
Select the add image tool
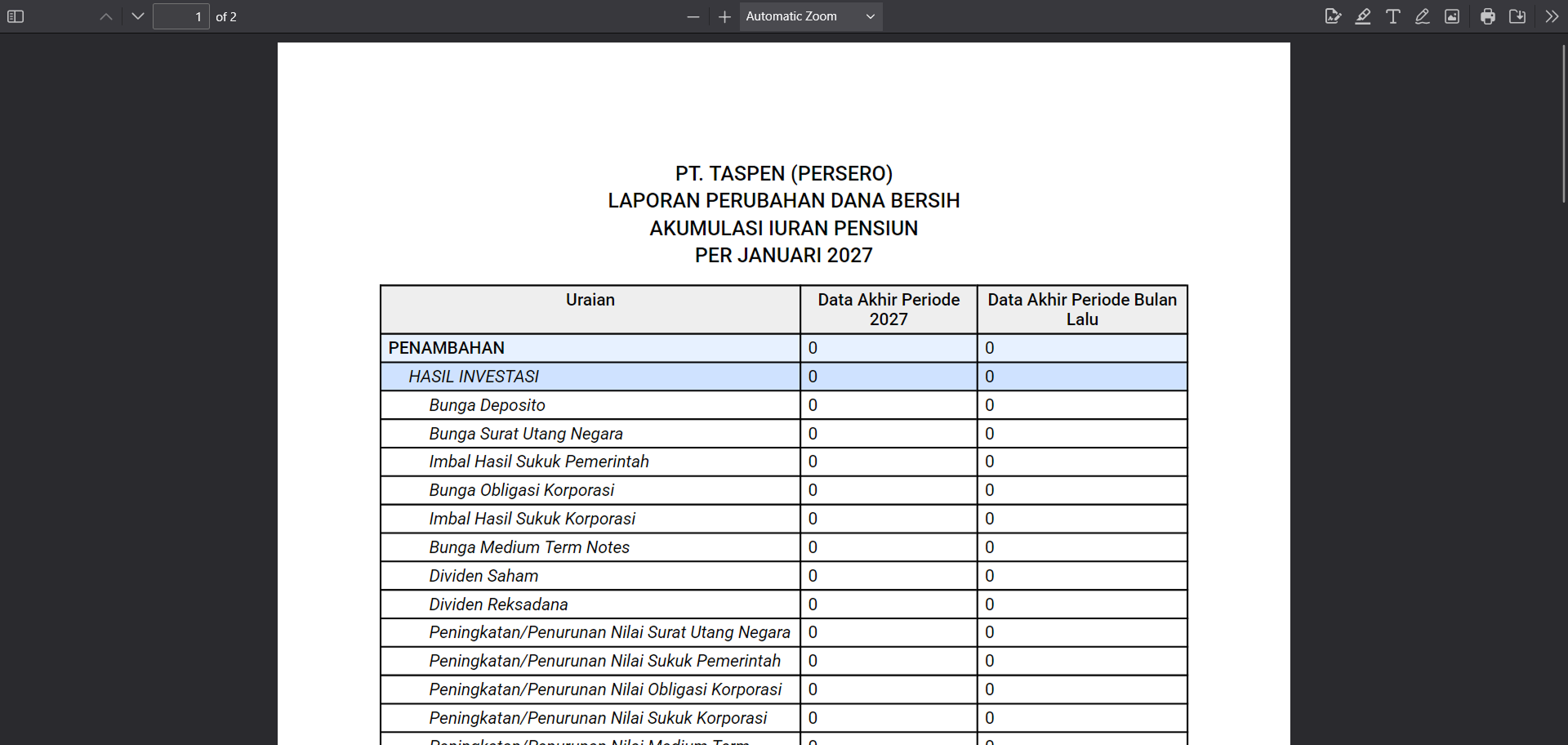pos(1452,16)
